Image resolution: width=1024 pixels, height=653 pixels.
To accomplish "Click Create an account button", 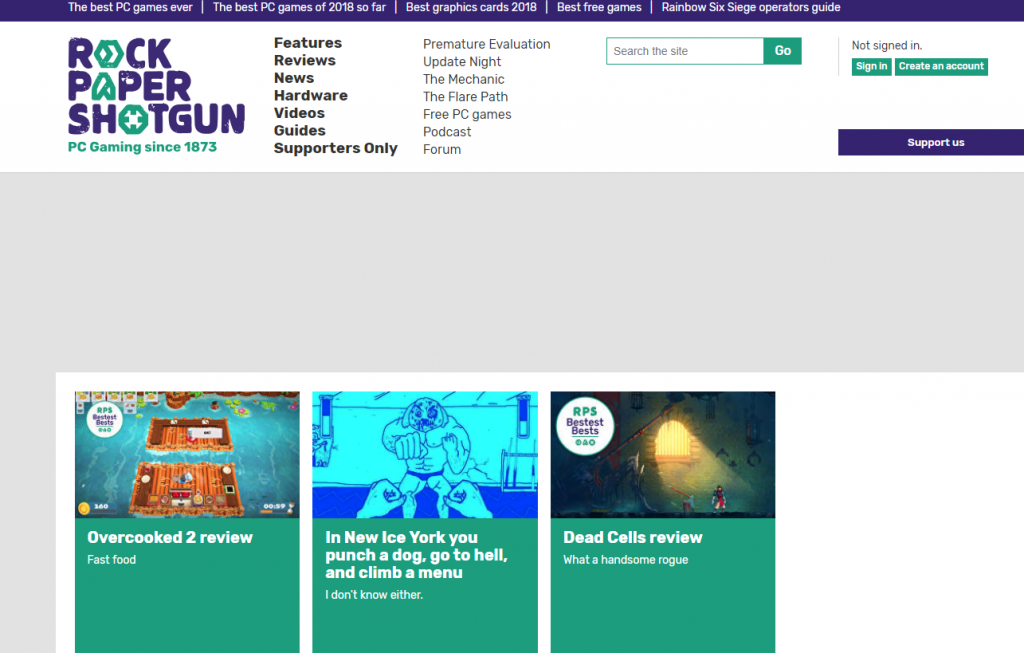I will point(941,67).
